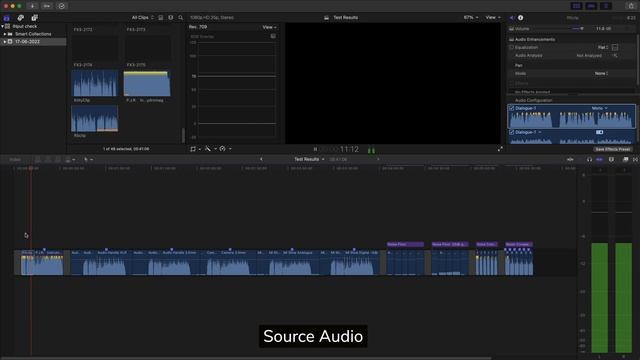Open the Effects browser icon
This screenshot has width=640, height=360.
pos(626,160)
